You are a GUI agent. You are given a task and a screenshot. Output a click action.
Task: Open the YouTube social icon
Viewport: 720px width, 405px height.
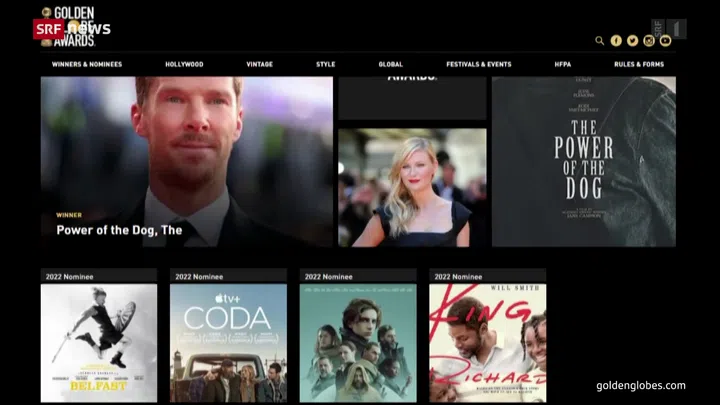pos(665,41)
